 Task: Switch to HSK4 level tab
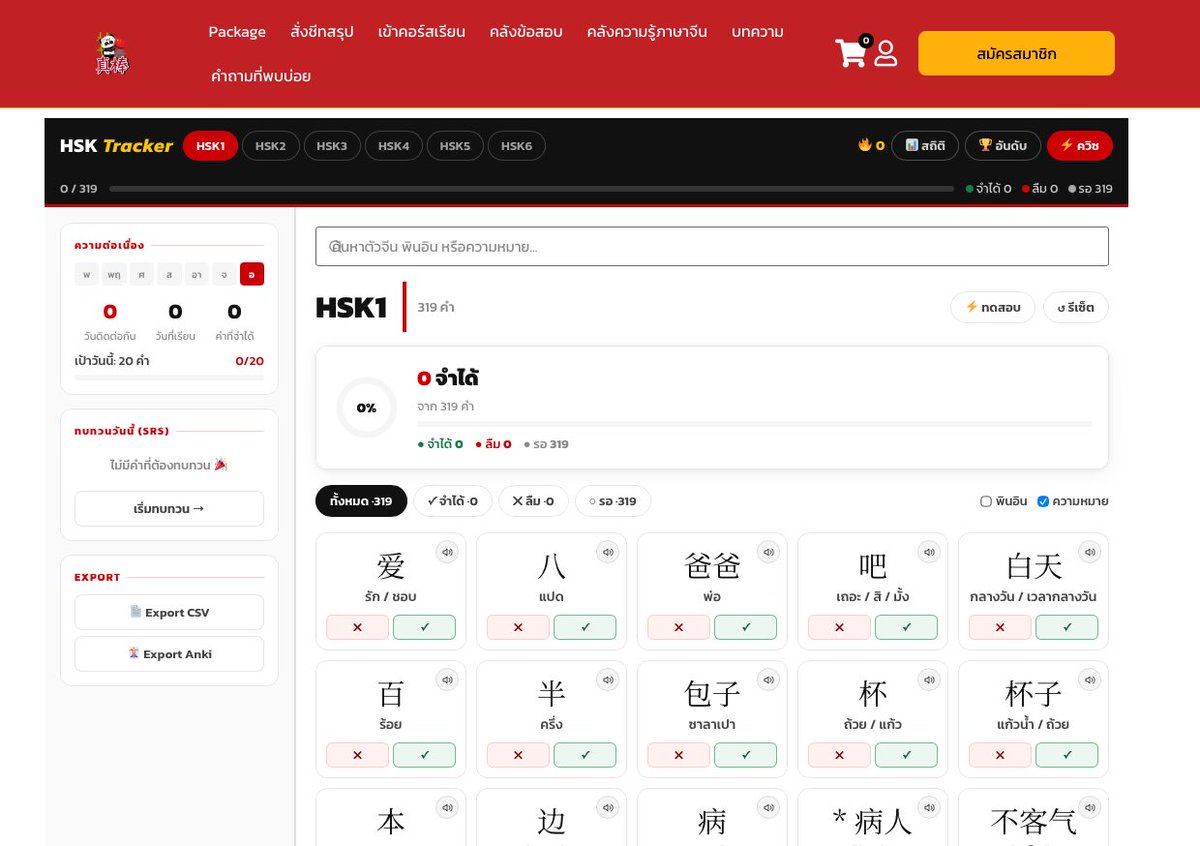click(393, 146)
